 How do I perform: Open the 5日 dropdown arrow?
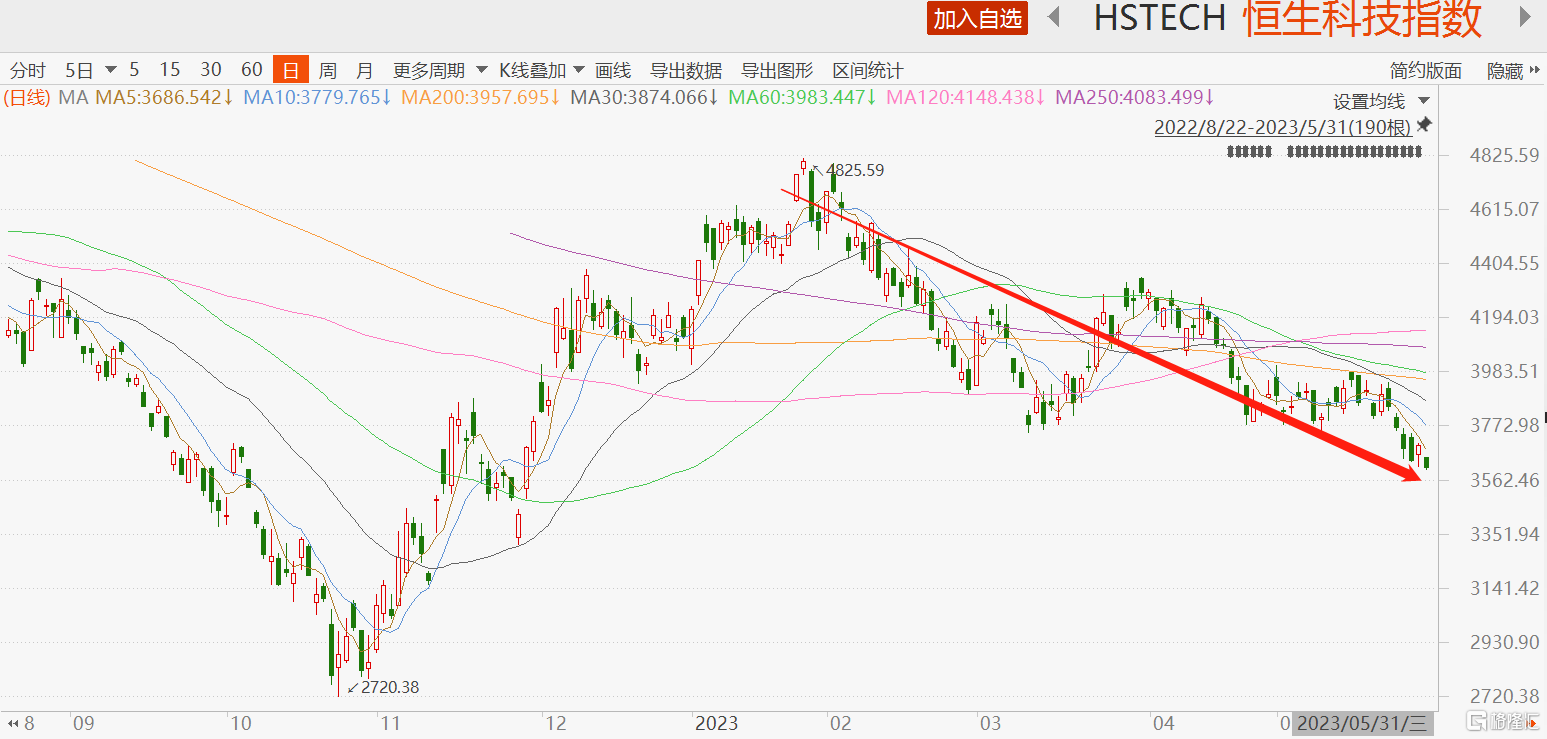click(x=110, y=70)
